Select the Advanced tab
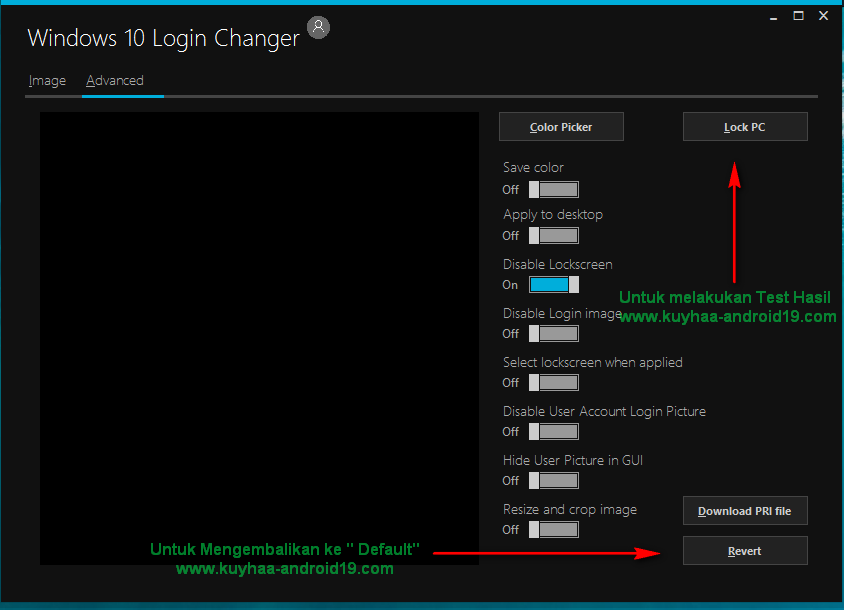 point(115,81)
